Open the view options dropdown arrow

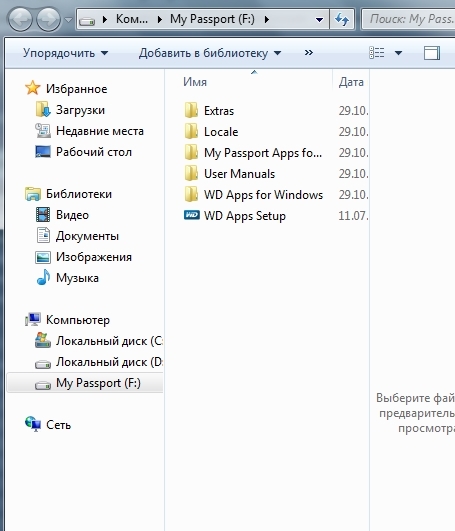[x=398, y=53]
